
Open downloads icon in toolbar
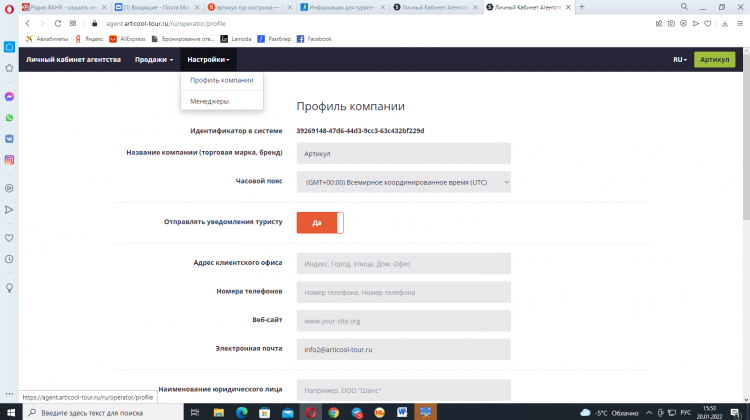coord(725,23)
